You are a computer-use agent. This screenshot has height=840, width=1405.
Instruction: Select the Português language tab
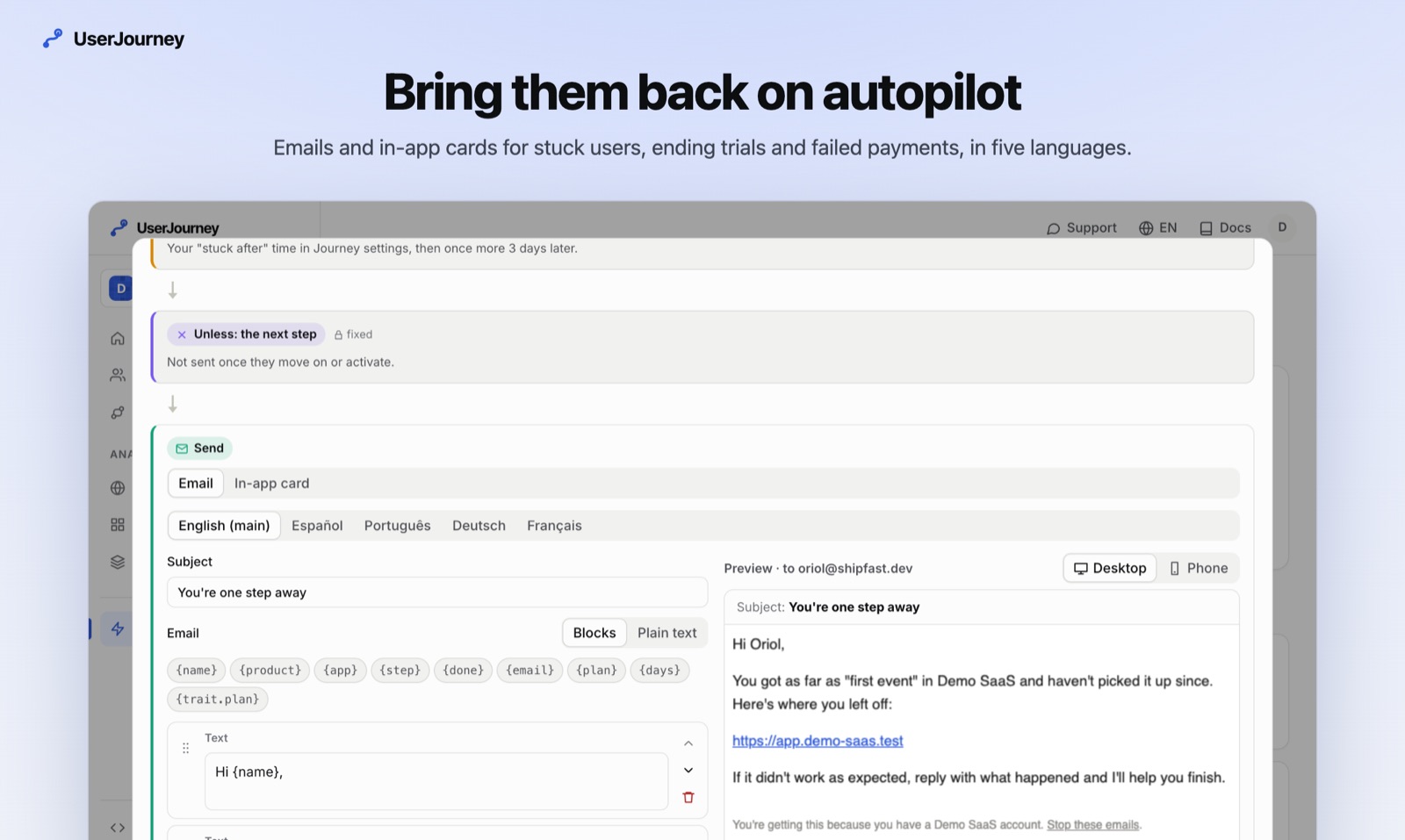tap(398, 526)
